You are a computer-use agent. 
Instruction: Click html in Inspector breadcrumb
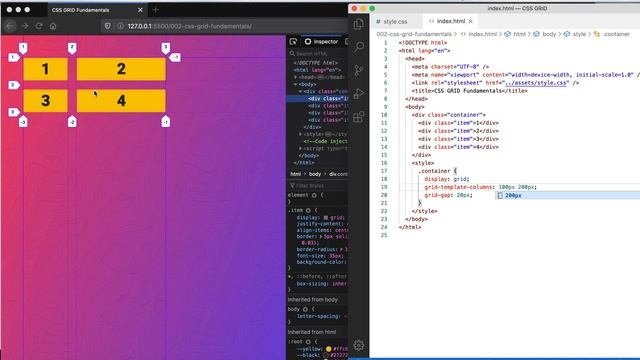tap(296, 174)
